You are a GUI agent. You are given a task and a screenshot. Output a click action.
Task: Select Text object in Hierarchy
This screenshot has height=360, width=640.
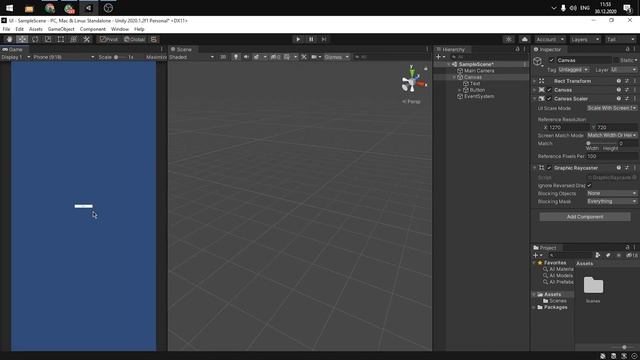(475, 84)
